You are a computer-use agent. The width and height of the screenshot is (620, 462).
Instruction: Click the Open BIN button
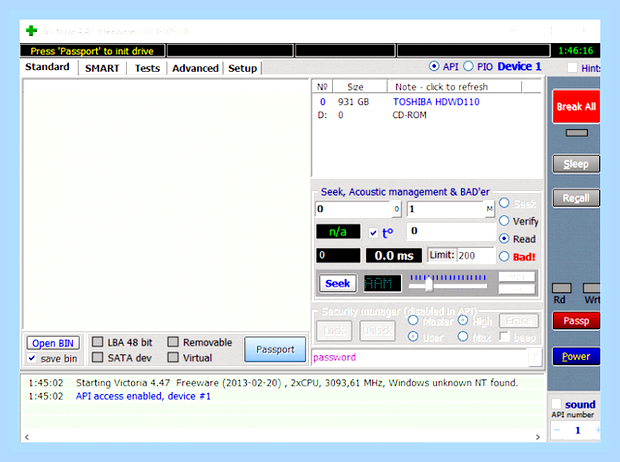tap(53, 343)
